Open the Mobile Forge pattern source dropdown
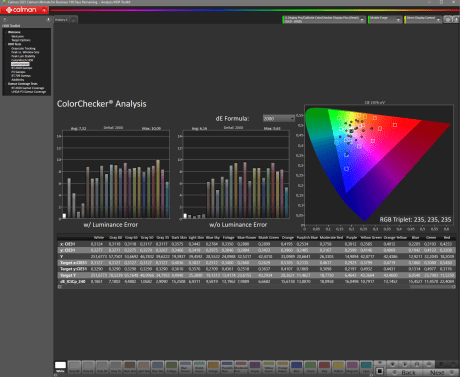The image size is (460, 377). click(385, 20)
